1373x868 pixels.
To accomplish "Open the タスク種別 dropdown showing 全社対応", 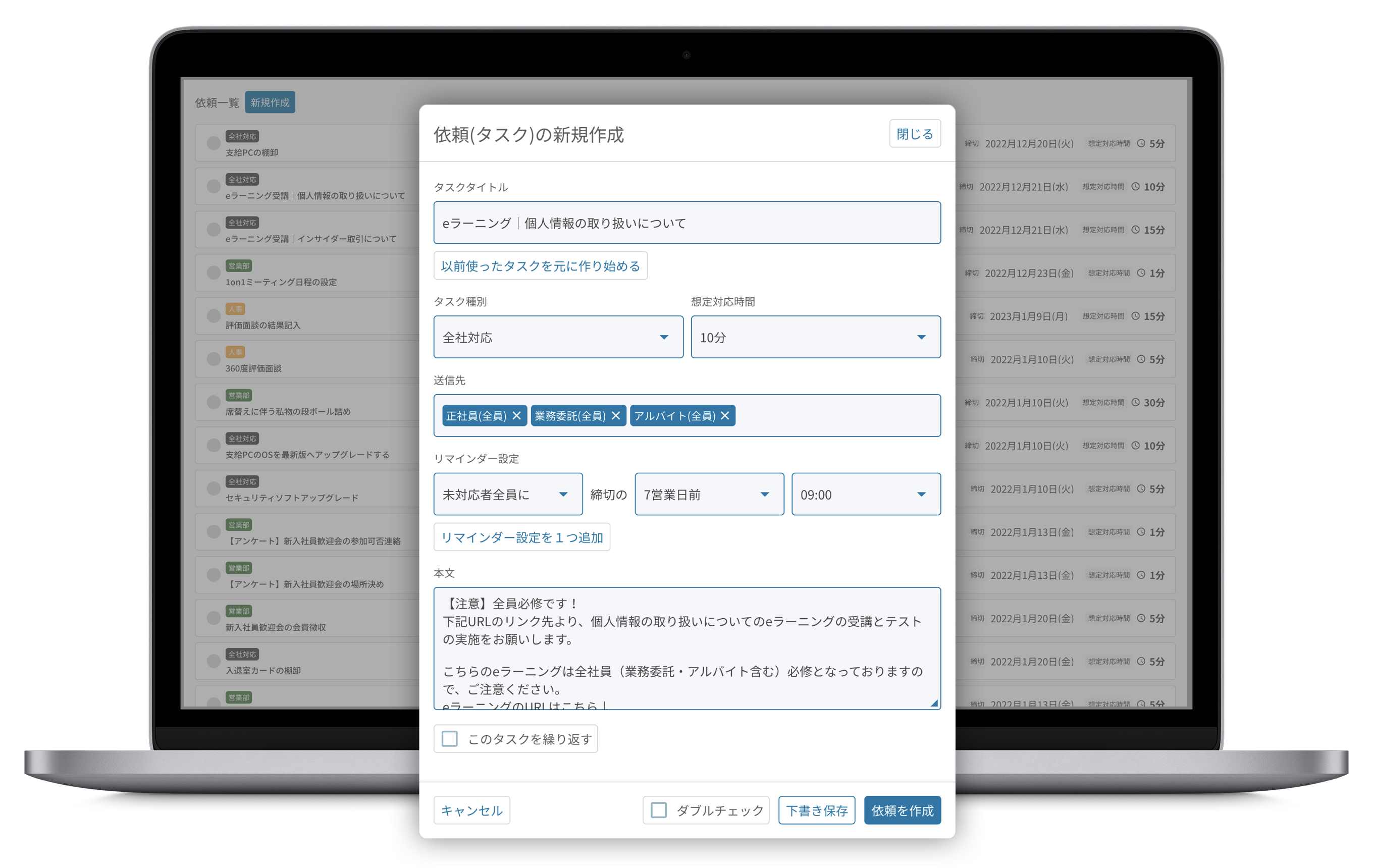I will tap(558, 337).
